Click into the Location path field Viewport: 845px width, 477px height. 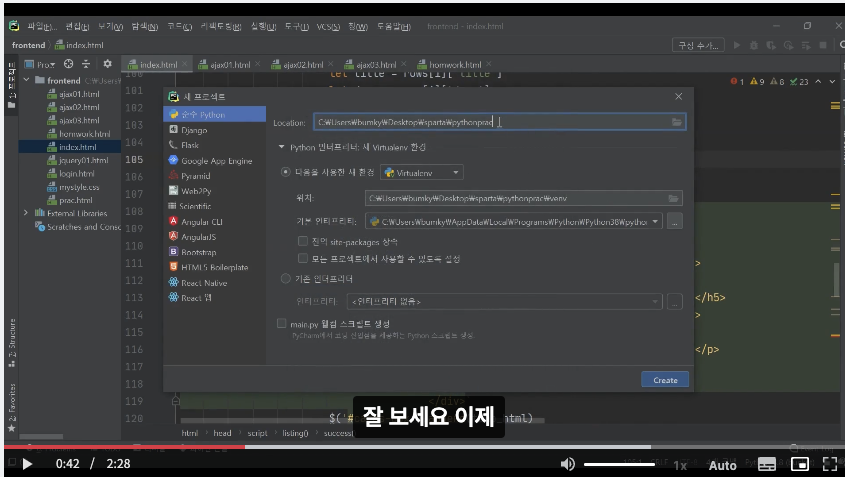(499, 122)
